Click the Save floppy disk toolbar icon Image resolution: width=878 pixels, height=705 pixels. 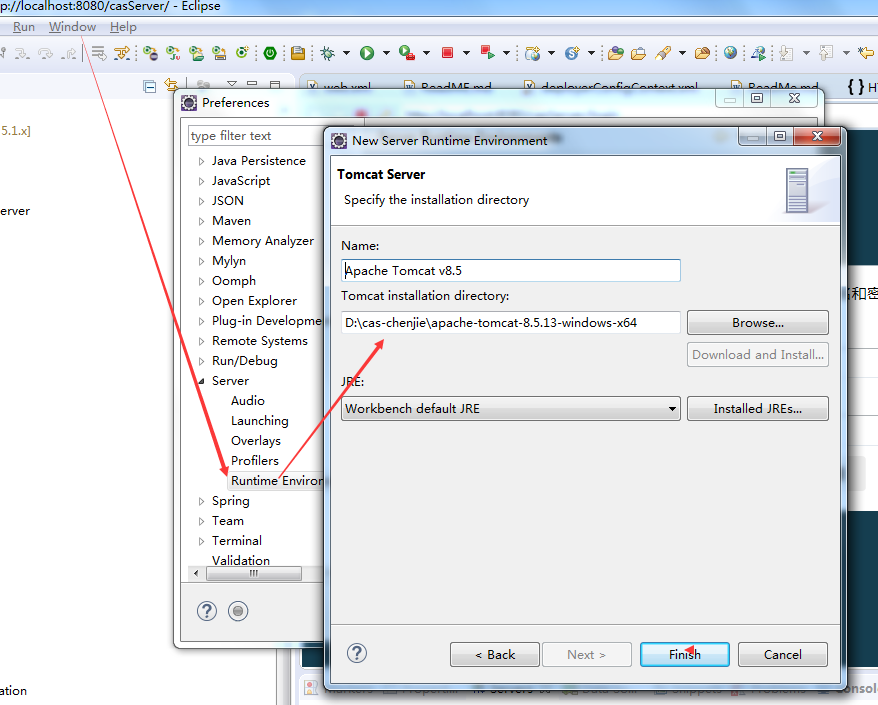click(x=298, y=53)
